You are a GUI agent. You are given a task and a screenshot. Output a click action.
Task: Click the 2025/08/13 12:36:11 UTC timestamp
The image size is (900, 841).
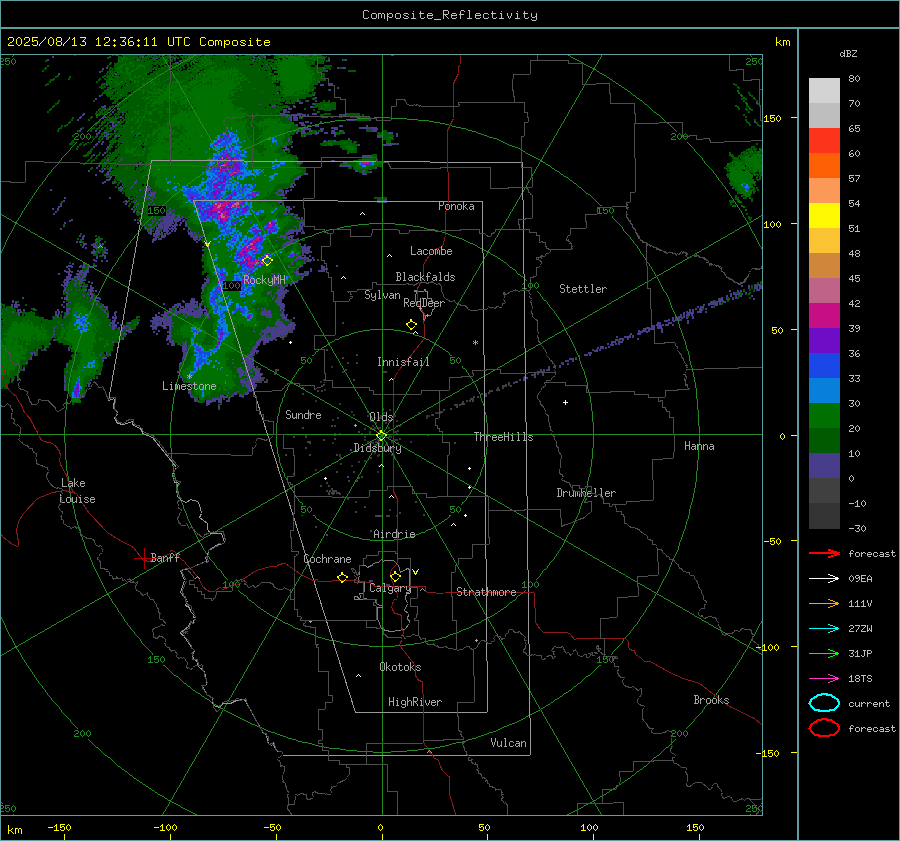point(98,42)
